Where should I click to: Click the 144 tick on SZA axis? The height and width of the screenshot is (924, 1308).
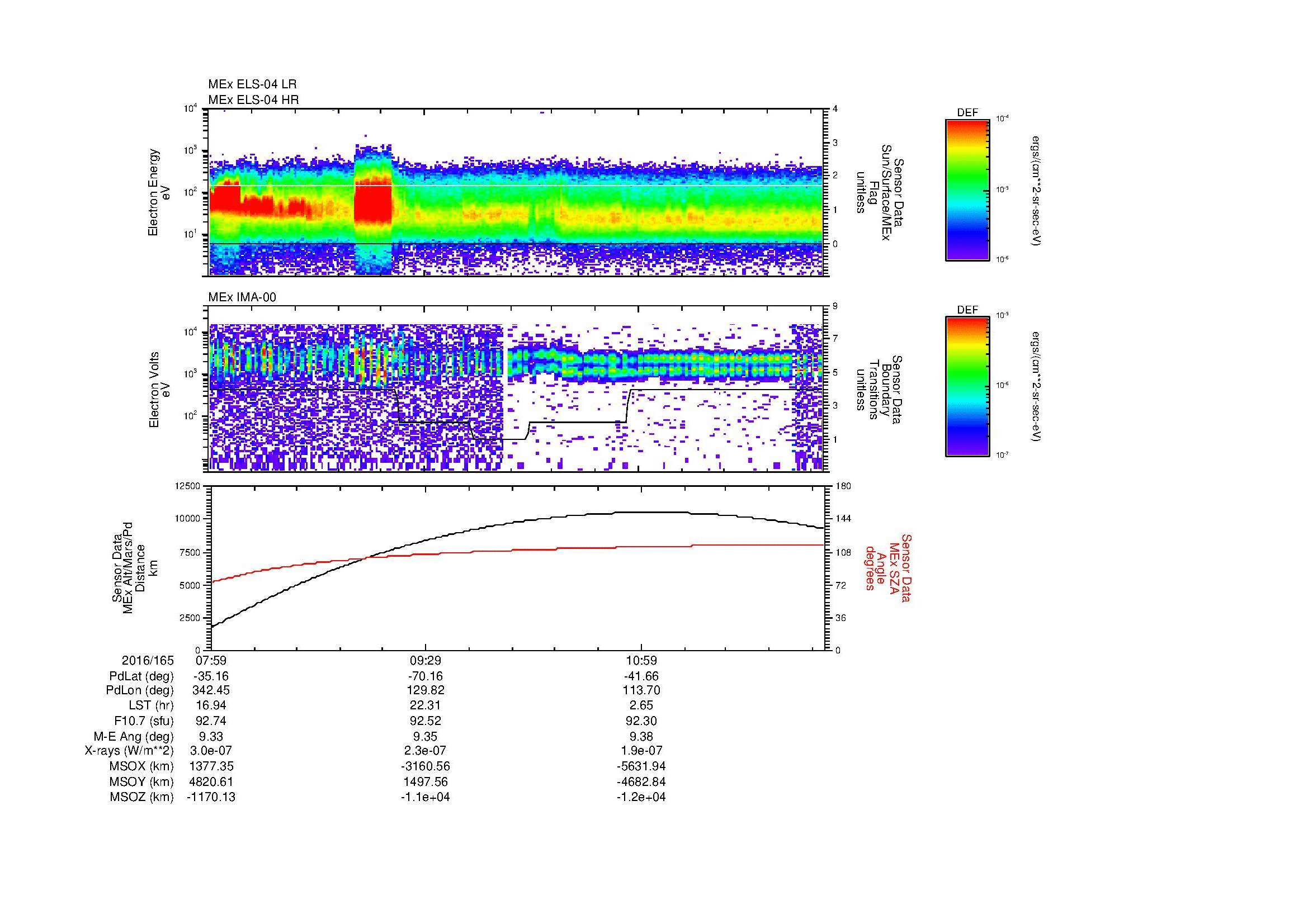point(843,519)
